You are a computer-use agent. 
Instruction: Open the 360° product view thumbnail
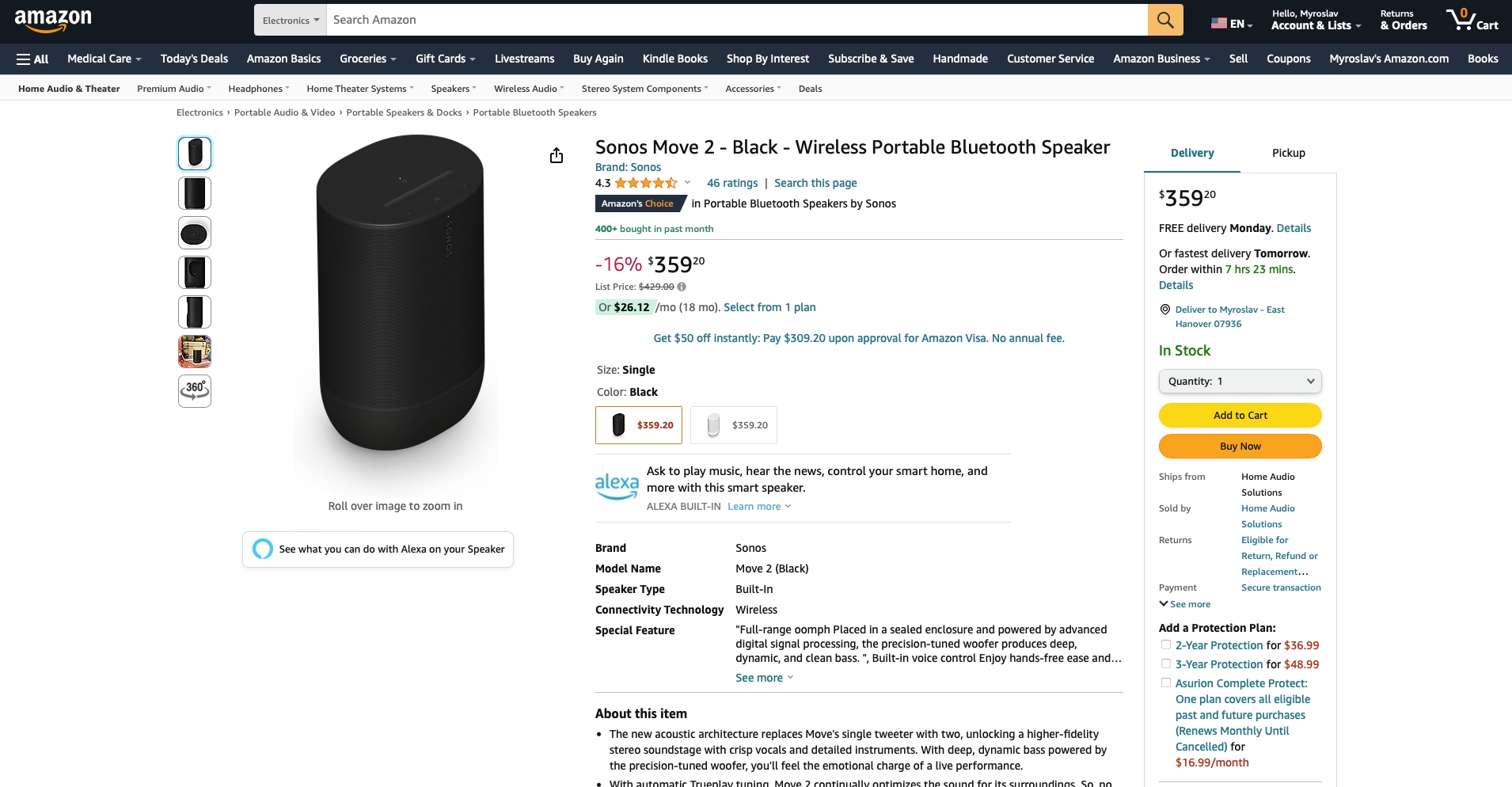coord(195,390)
